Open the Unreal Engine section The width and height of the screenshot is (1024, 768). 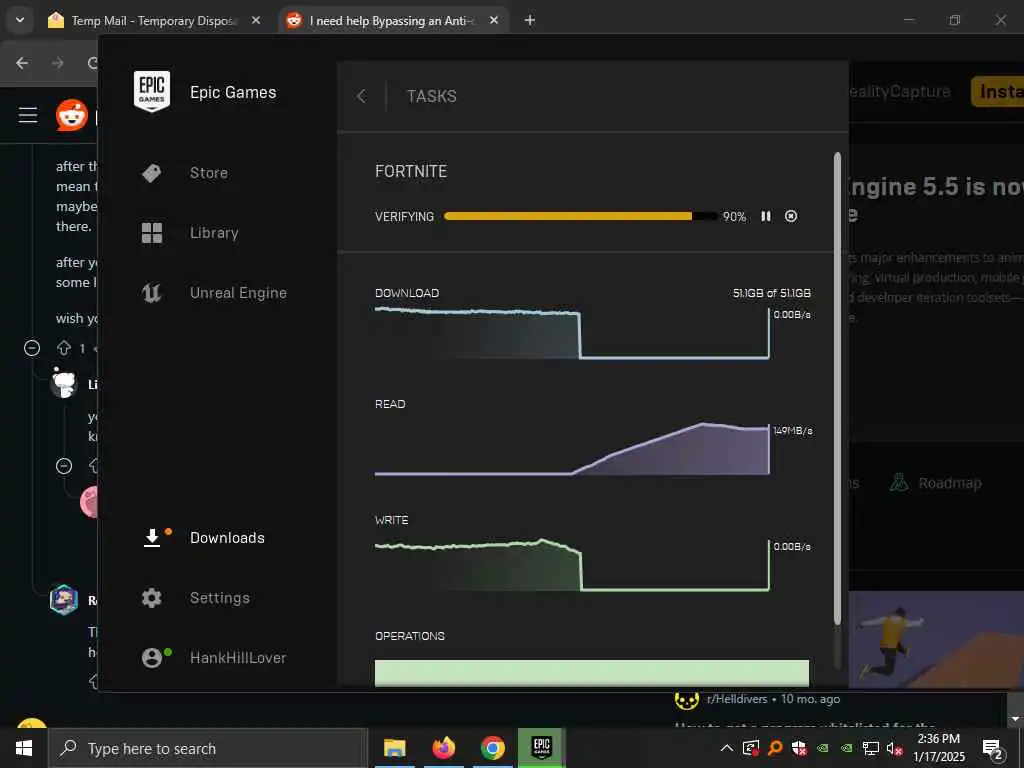[238, 293]
